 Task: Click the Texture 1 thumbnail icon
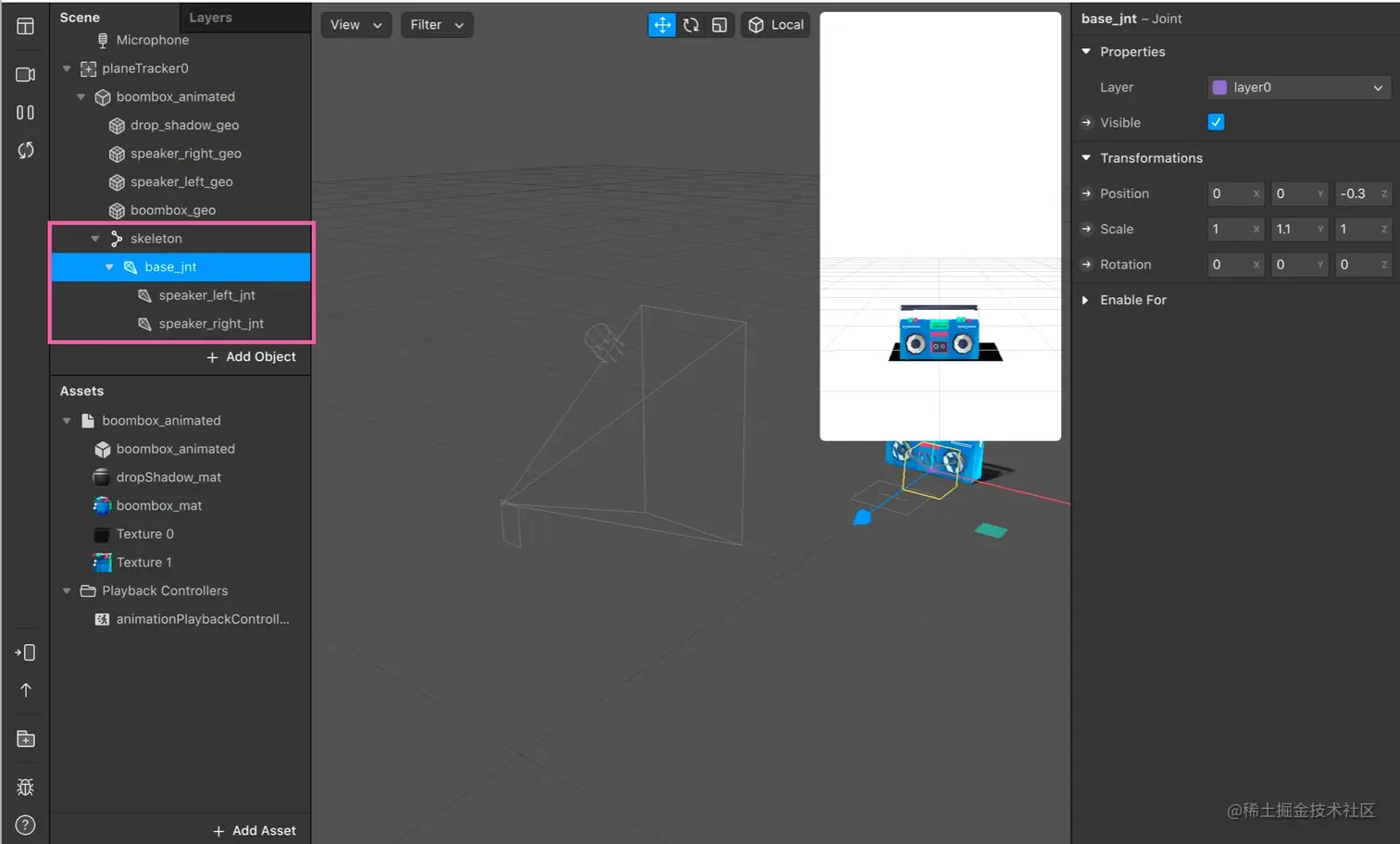pyautogui.click(x=103, y=563)
